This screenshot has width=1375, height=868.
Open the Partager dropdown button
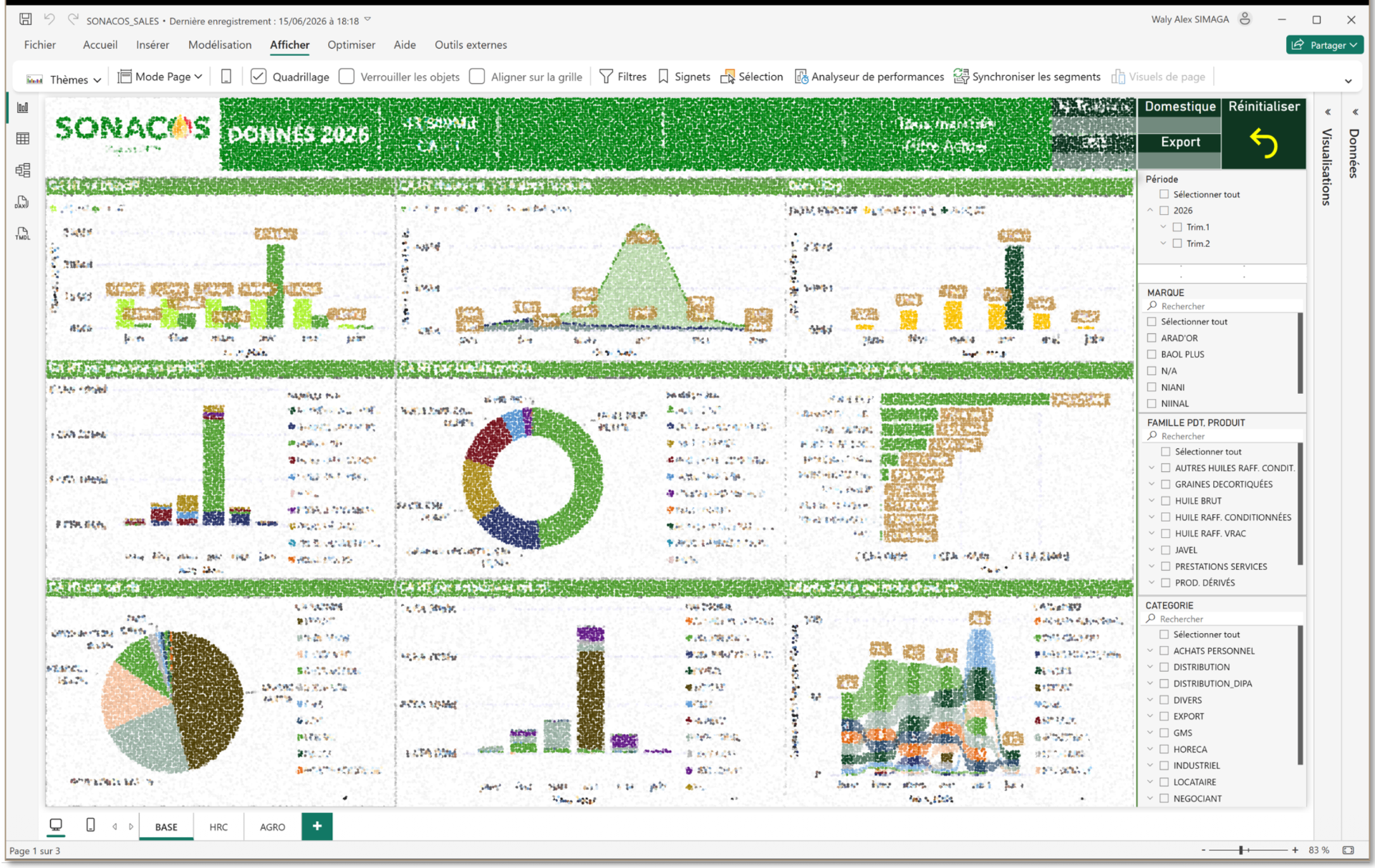point(1325,45)
